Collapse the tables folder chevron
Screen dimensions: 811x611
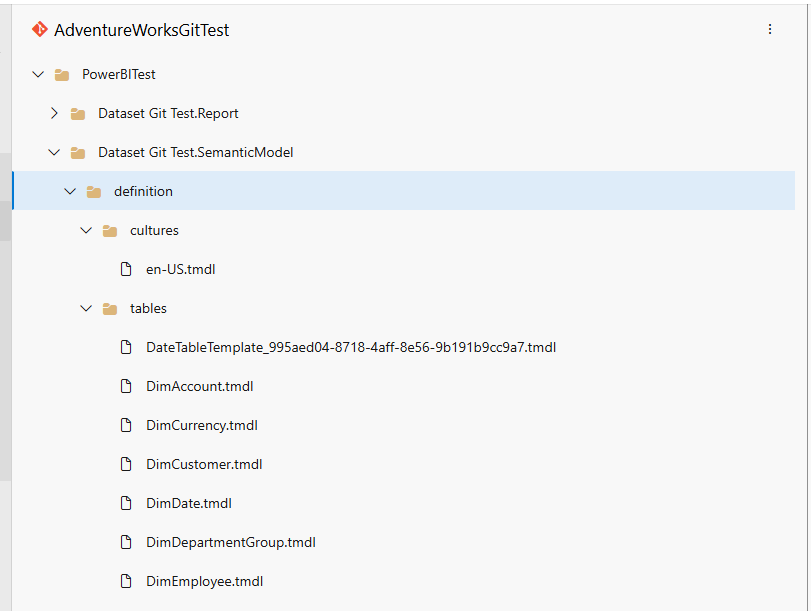pos(86,308)
